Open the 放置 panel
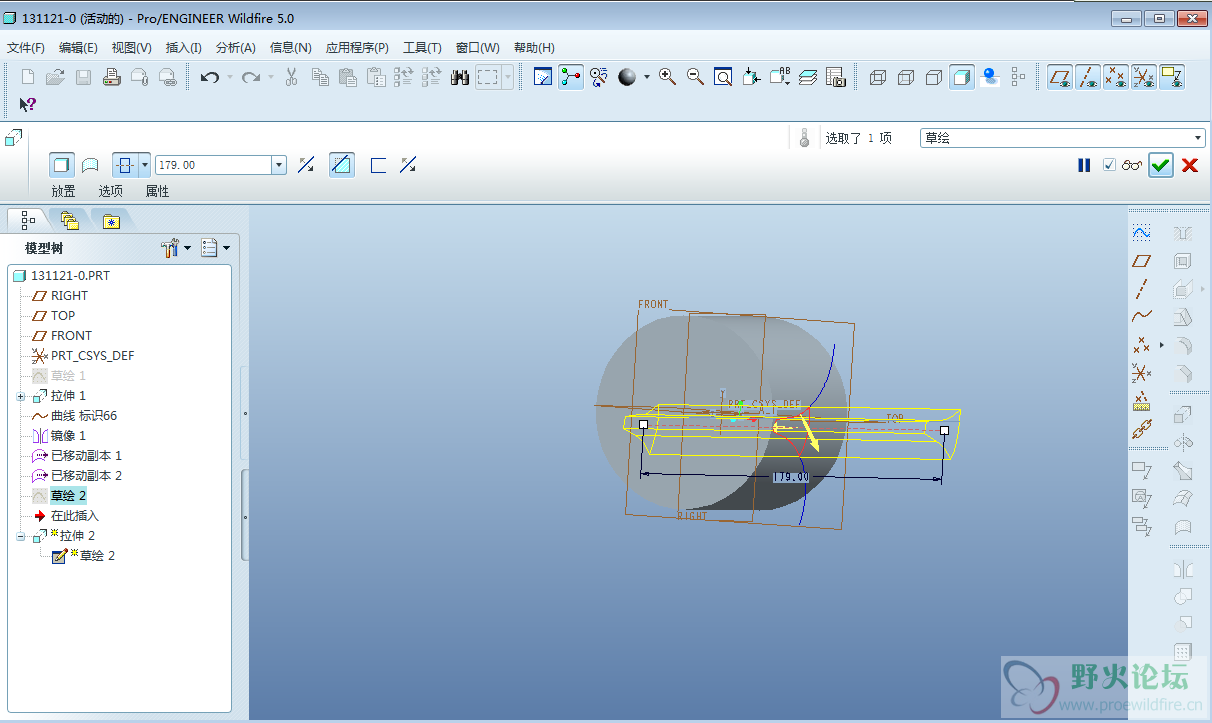 (63, 191)
